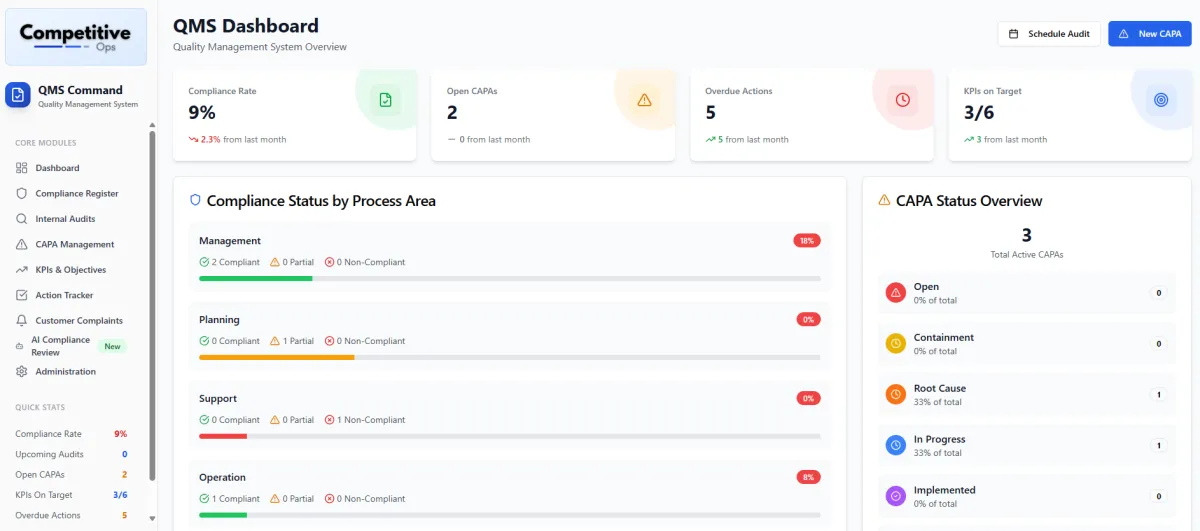Click the Overdue Actions red clock icon
Viewport: 1200px width, 531px height.
903,99
